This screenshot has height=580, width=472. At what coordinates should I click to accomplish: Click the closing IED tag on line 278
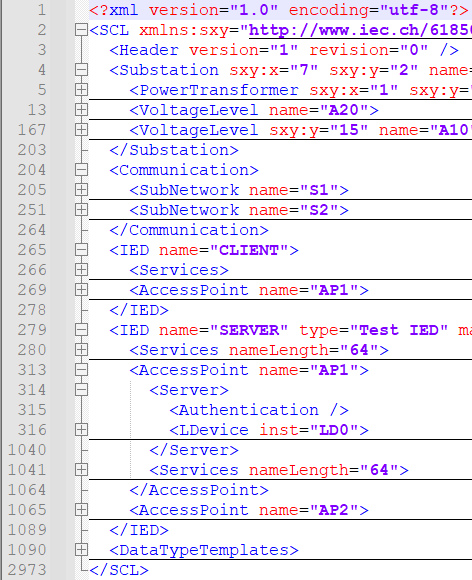click(139, 310)
